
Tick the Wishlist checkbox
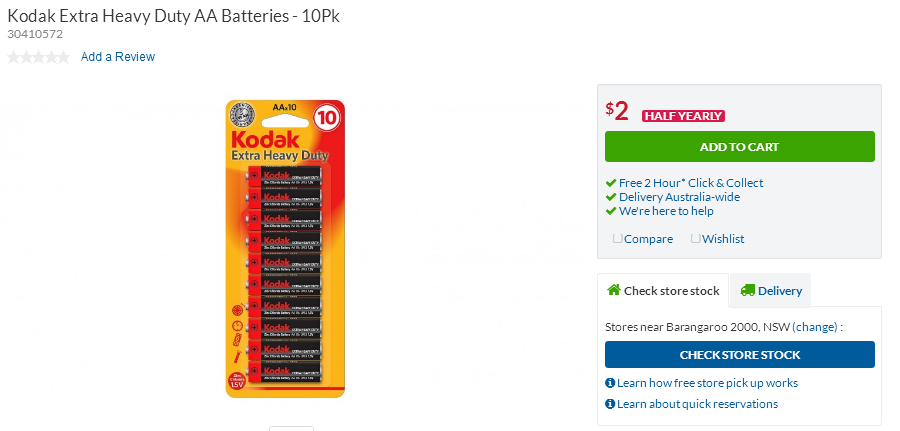tap(696, 238)
